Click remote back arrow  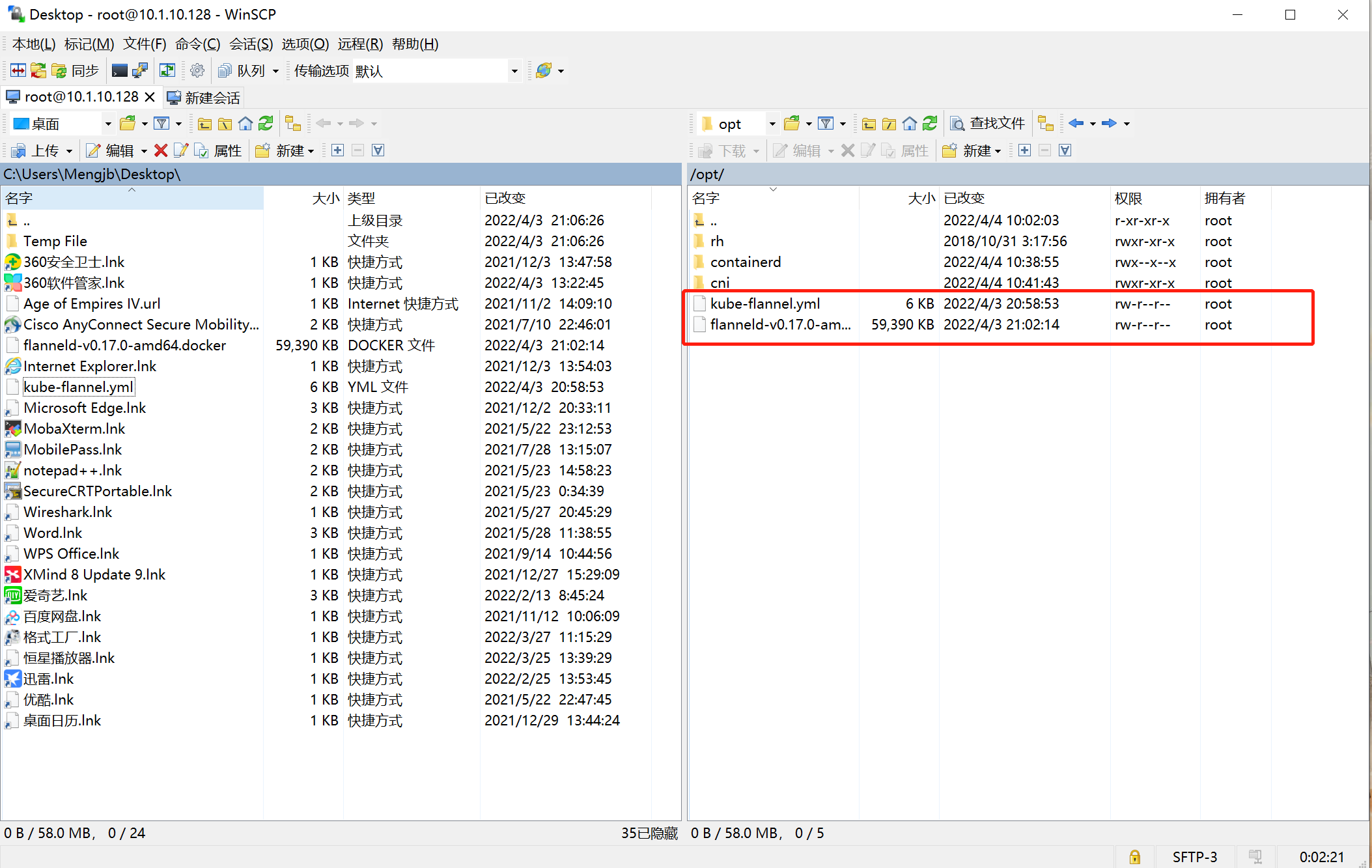coord(1076,123)
